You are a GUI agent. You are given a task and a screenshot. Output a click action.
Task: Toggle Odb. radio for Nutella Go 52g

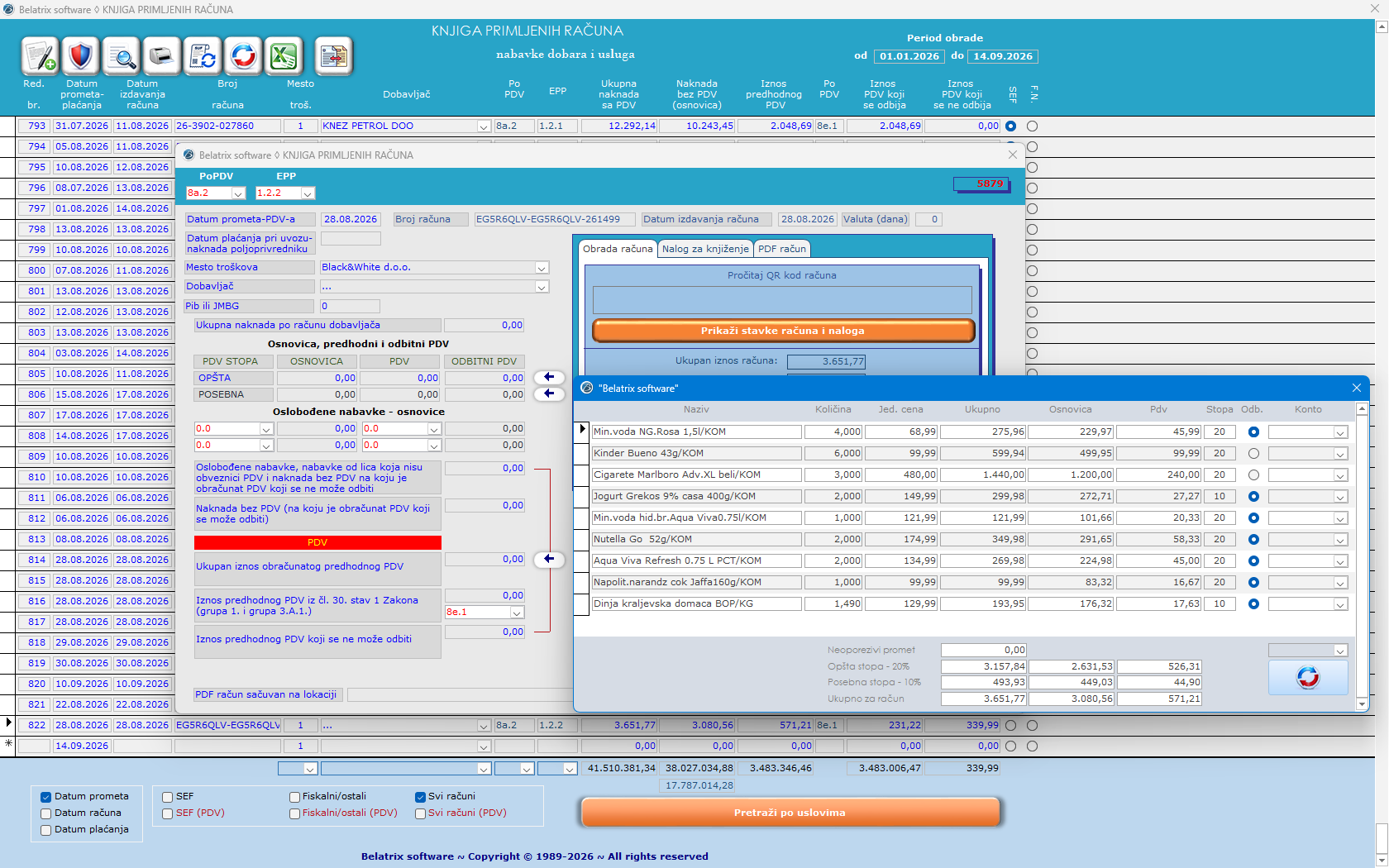1253,540
